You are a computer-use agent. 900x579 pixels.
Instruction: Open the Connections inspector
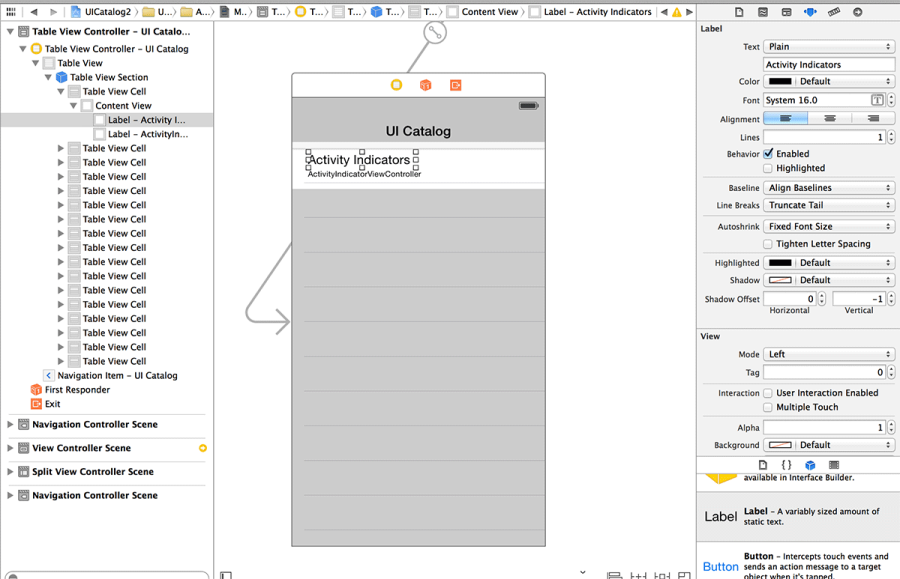(x=858, y=12)
